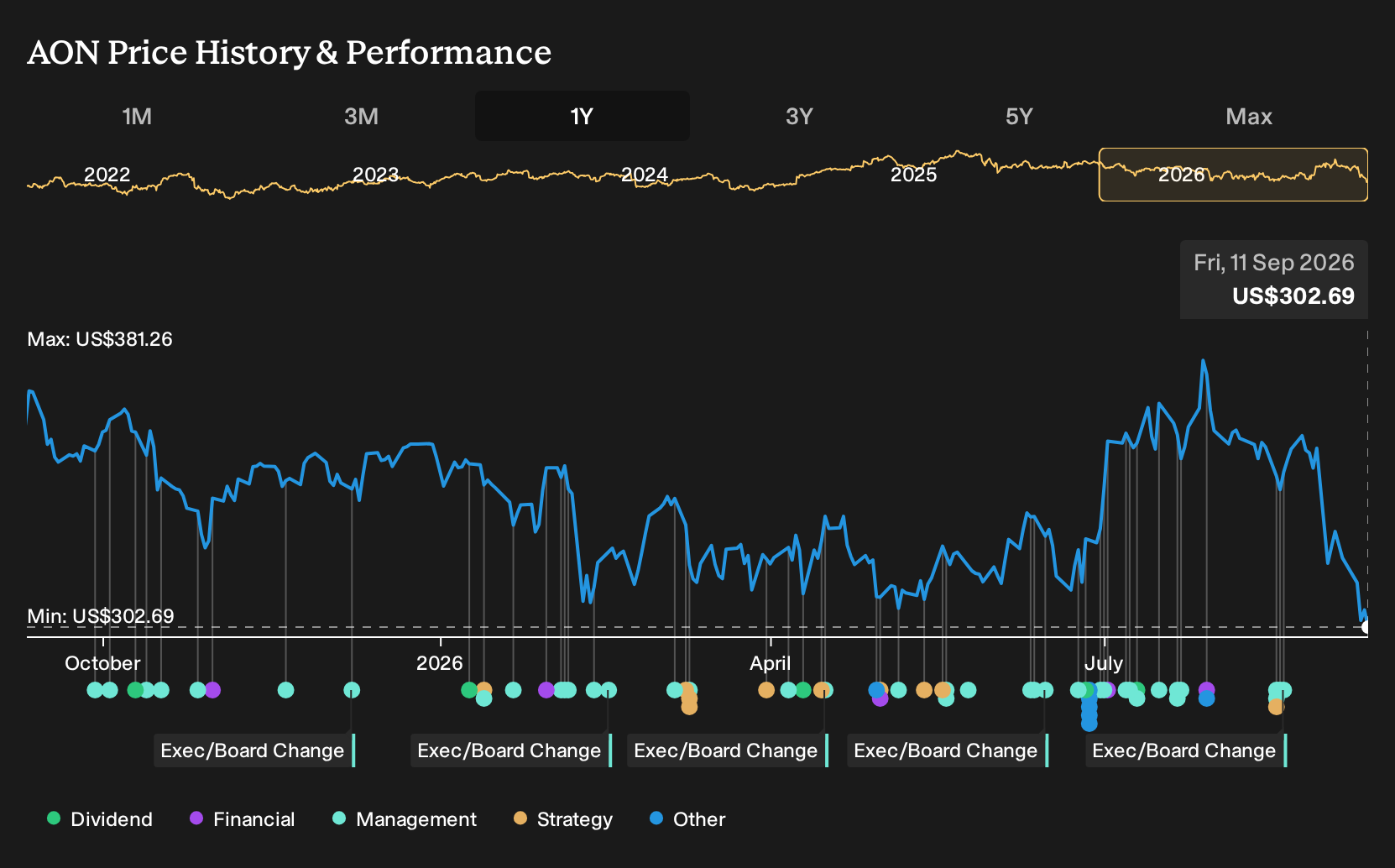1395x868 pixels.
Task: Click the purple Financial dot in late July cluster
Action: click(x=1206, y=690)
